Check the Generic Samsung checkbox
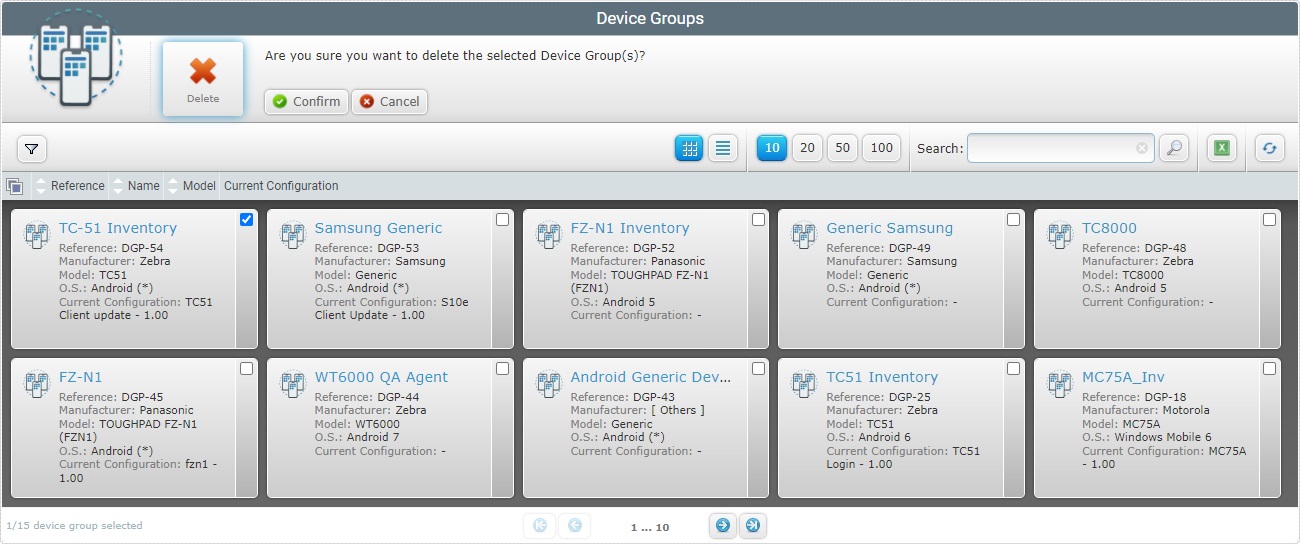Screen dimensions: 1300x544 1014,220
